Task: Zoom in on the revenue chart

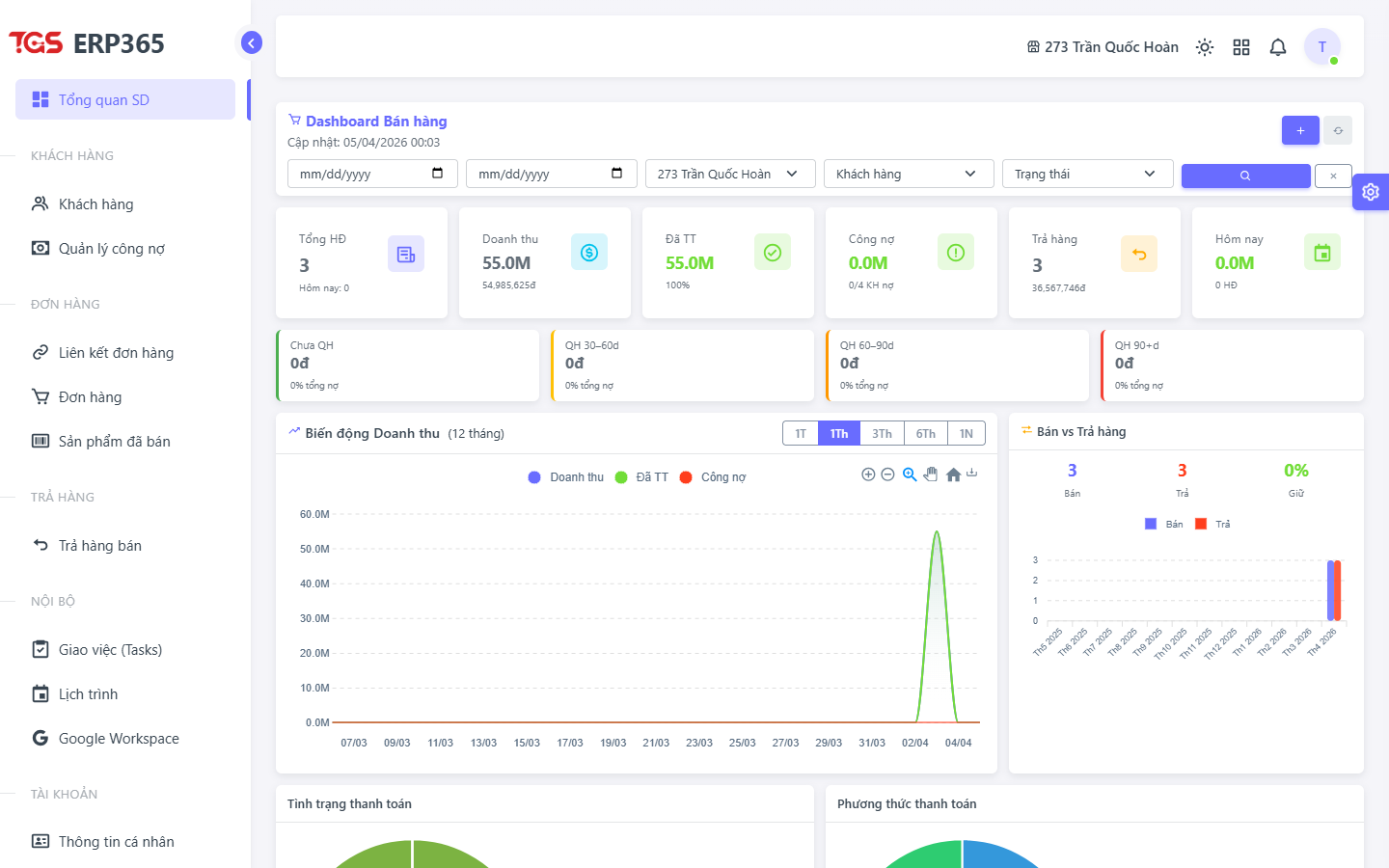Action: [868, 475]
